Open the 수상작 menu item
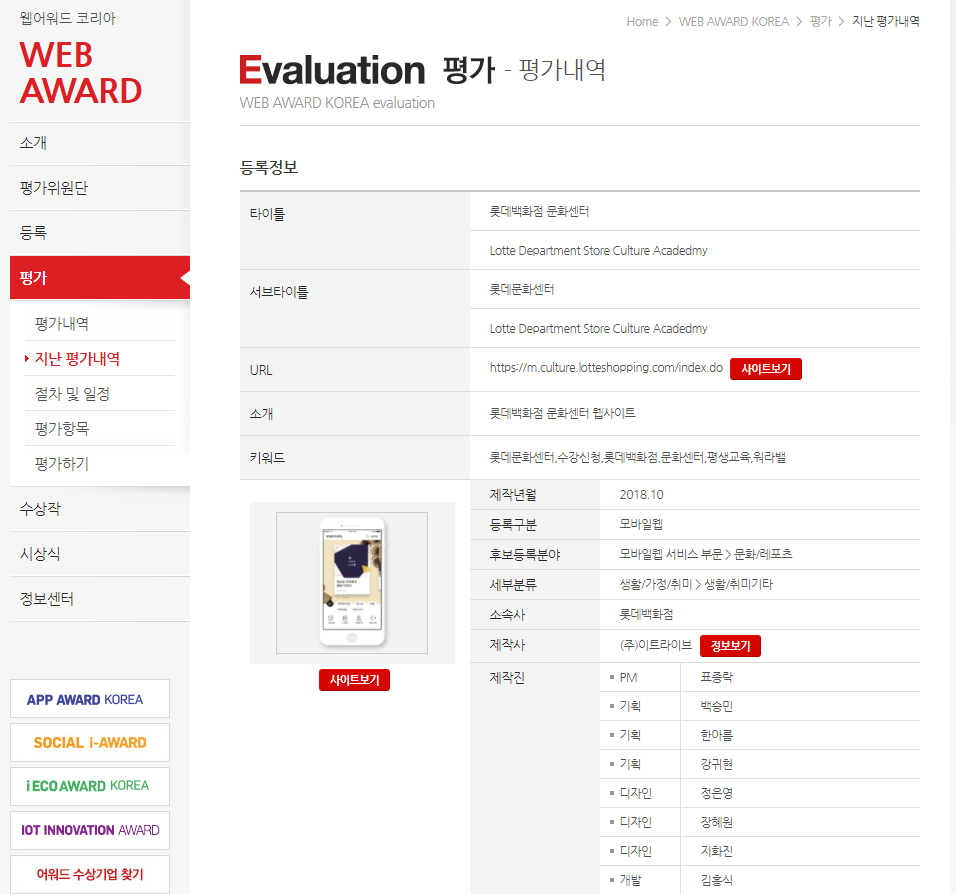 point(100,509)
